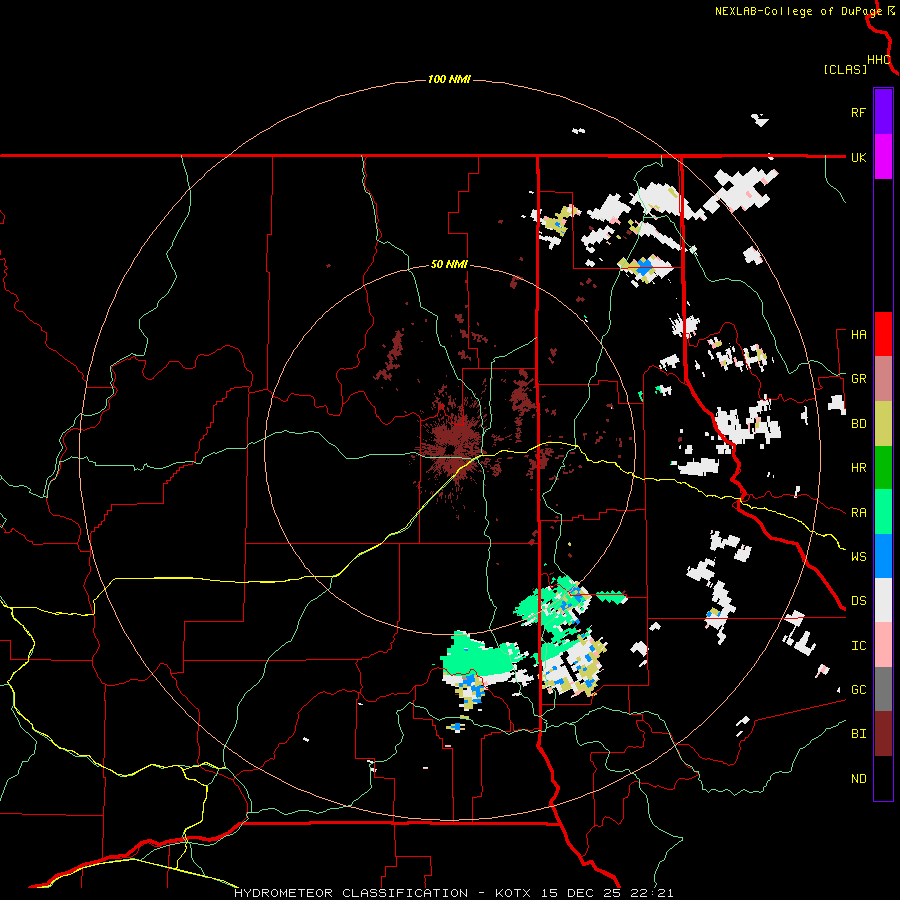Viewport: 900px width, 900px height.
Task: Click the 'BD' legend label
Action: (859, 424)
